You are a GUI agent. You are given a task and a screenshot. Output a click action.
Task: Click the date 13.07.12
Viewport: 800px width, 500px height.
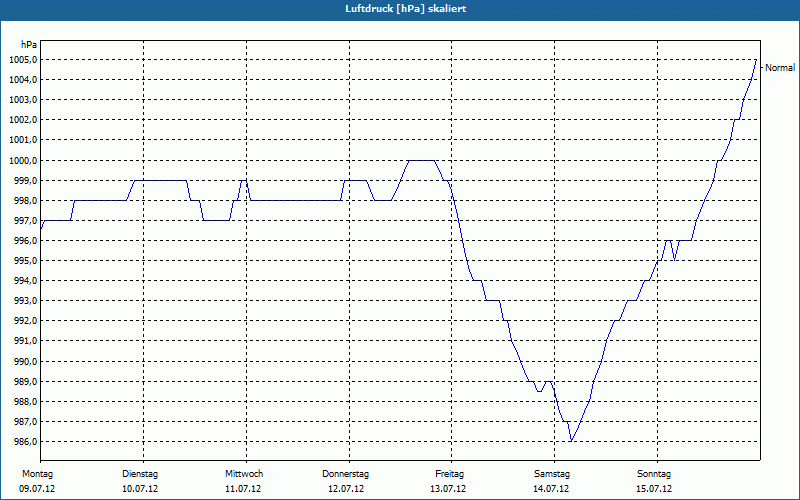448,489
